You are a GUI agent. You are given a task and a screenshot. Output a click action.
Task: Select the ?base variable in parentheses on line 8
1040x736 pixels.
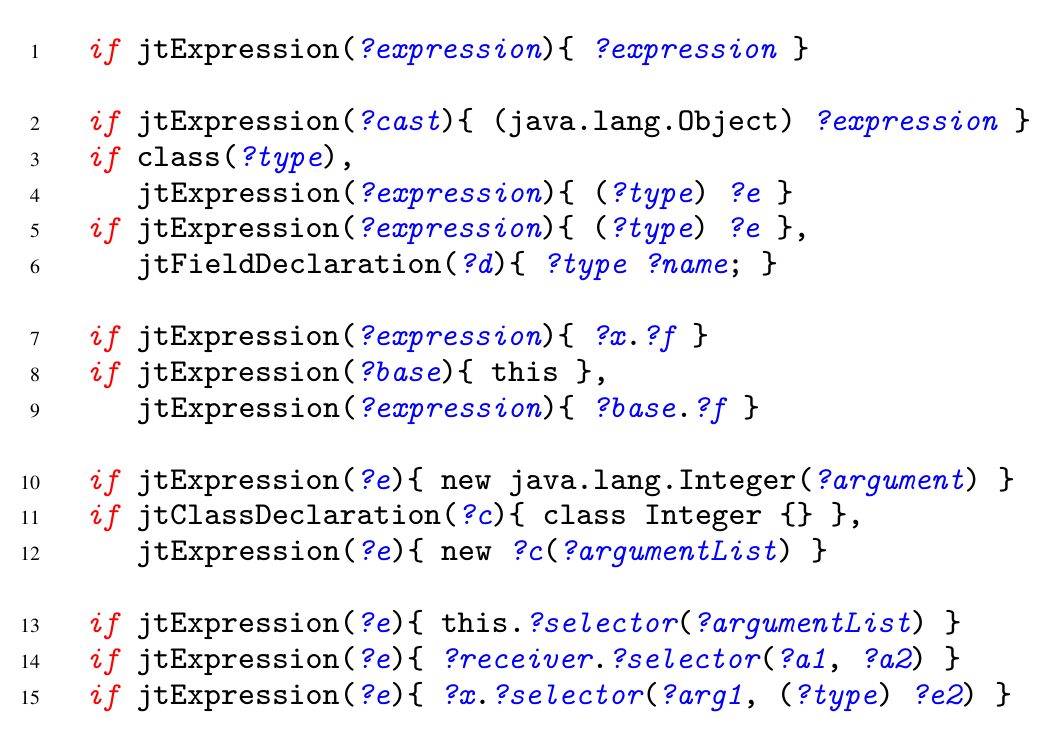point(399,372)
